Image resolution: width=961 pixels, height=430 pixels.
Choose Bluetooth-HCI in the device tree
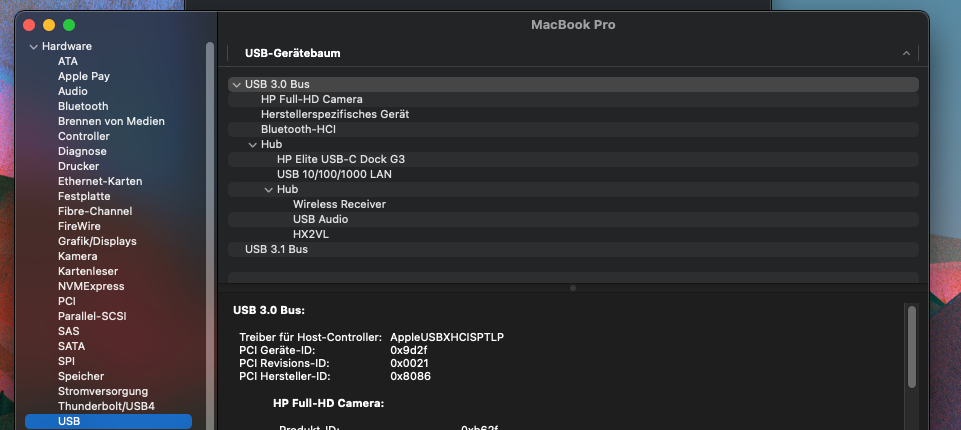[x=299, y=130]
